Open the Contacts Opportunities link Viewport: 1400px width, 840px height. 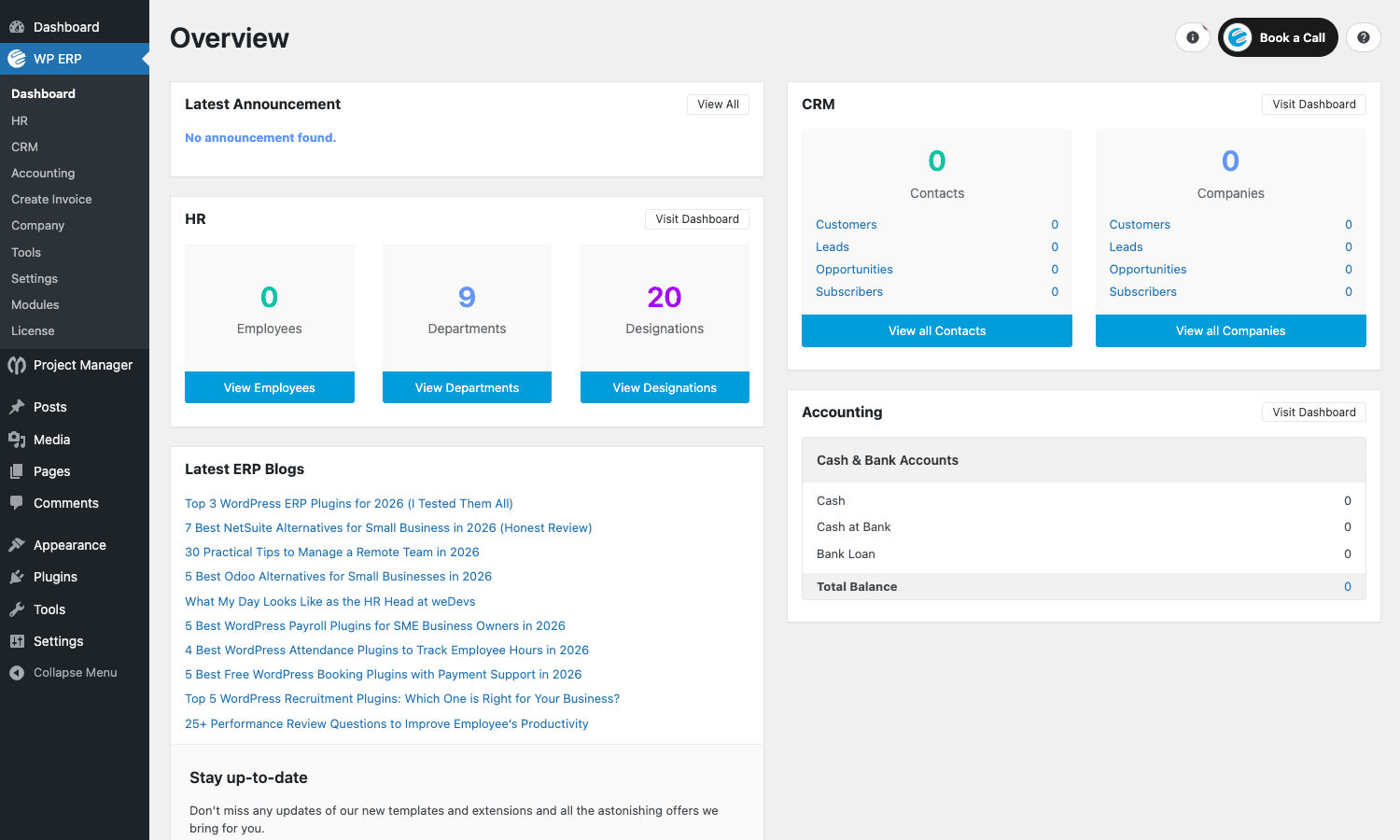[854, 269]
